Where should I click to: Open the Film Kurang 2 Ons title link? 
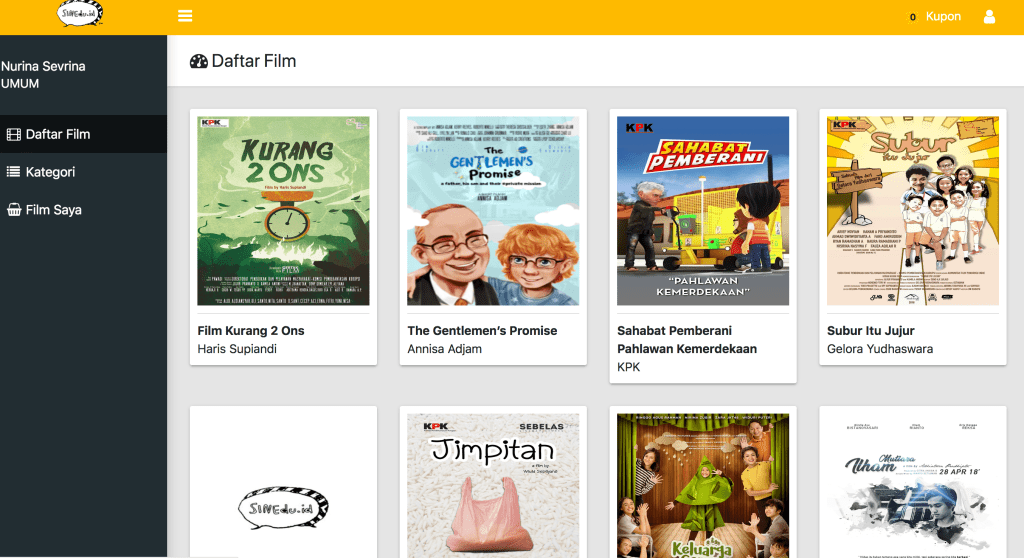pyautogui.click(x=251, y=331)
